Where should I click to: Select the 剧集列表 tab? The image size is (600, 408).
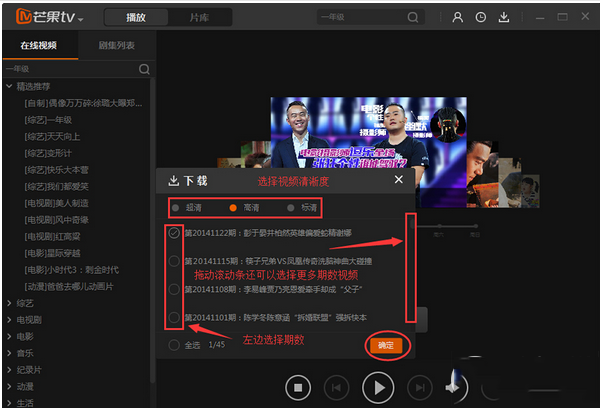click(117, 45)
